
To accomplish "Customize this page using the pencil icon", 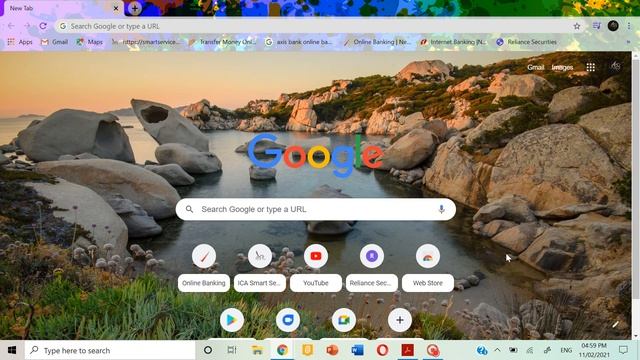I will (x=615, y=324).
